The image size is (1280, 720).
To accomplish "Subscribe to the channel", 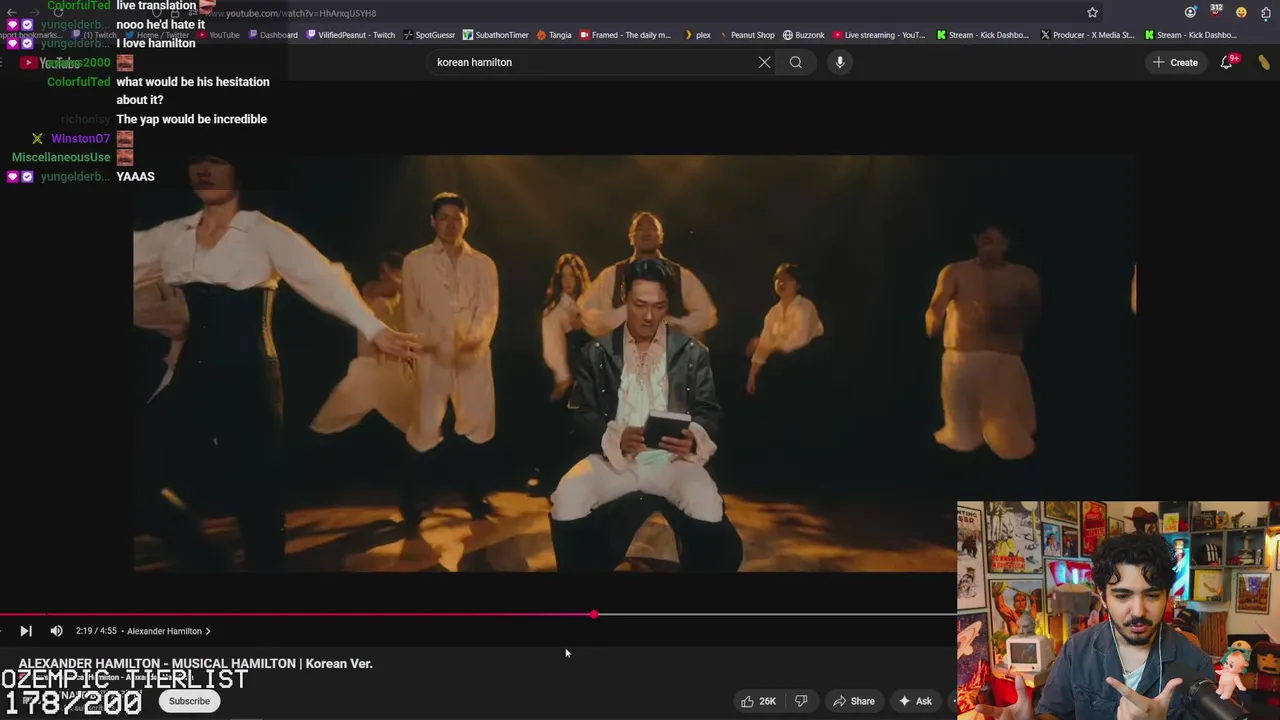I will (x=189, y=701).
